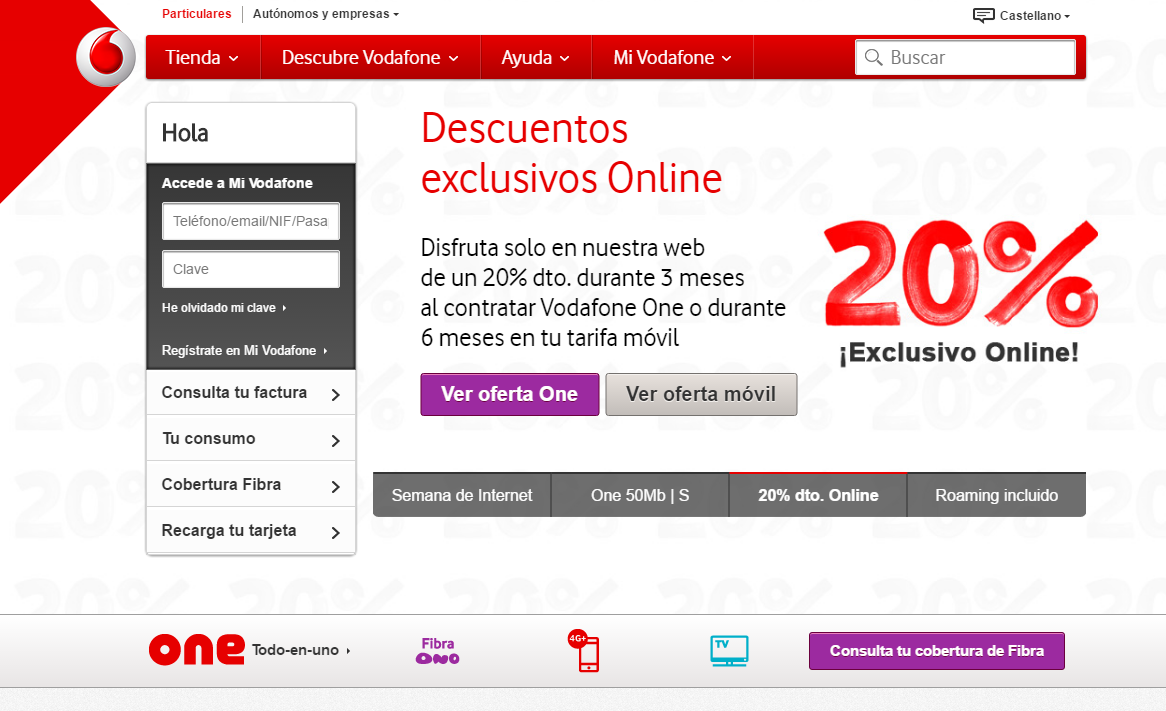Expand the Mi Vodafone menu
Viewport: 1166px width, 711px height.
click(x=672, y=57)
